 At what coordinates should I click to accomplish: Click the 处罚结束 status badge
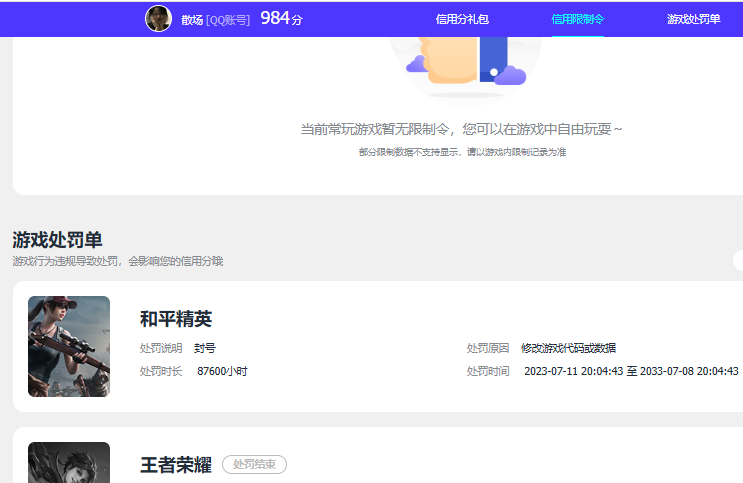[x=254, y=465]
